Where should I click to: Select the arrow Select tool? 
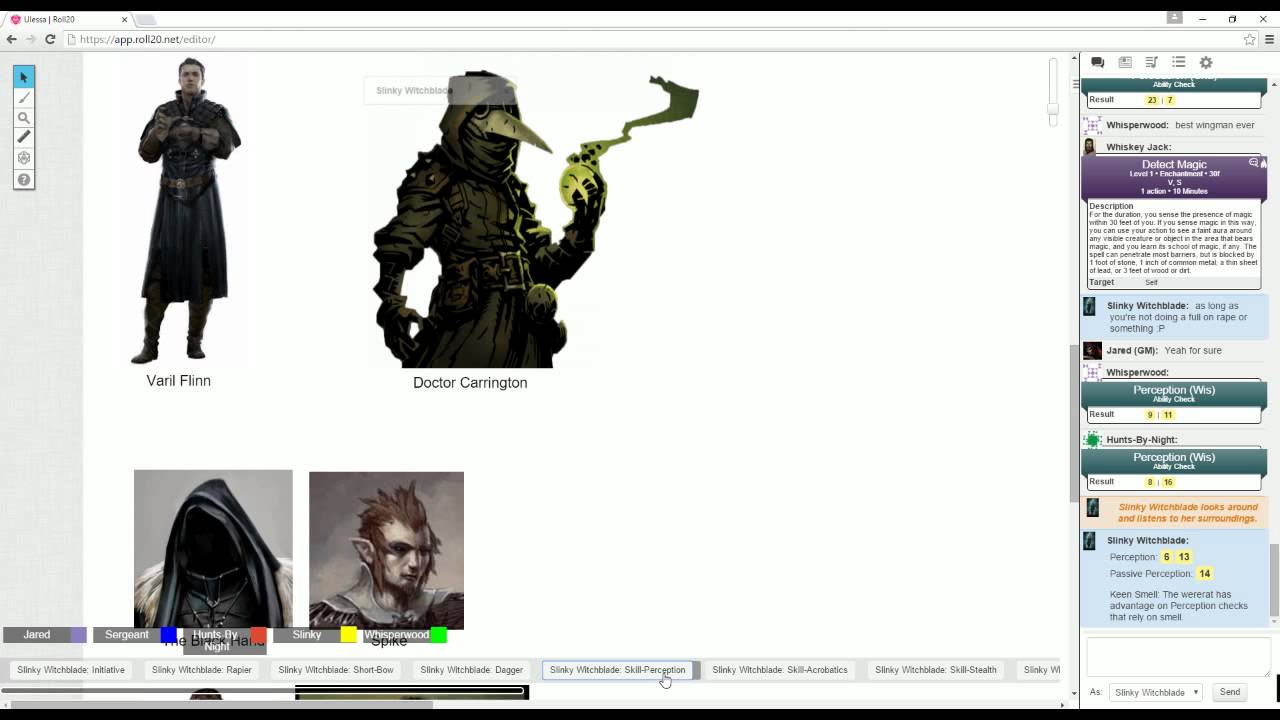(24, 77)
